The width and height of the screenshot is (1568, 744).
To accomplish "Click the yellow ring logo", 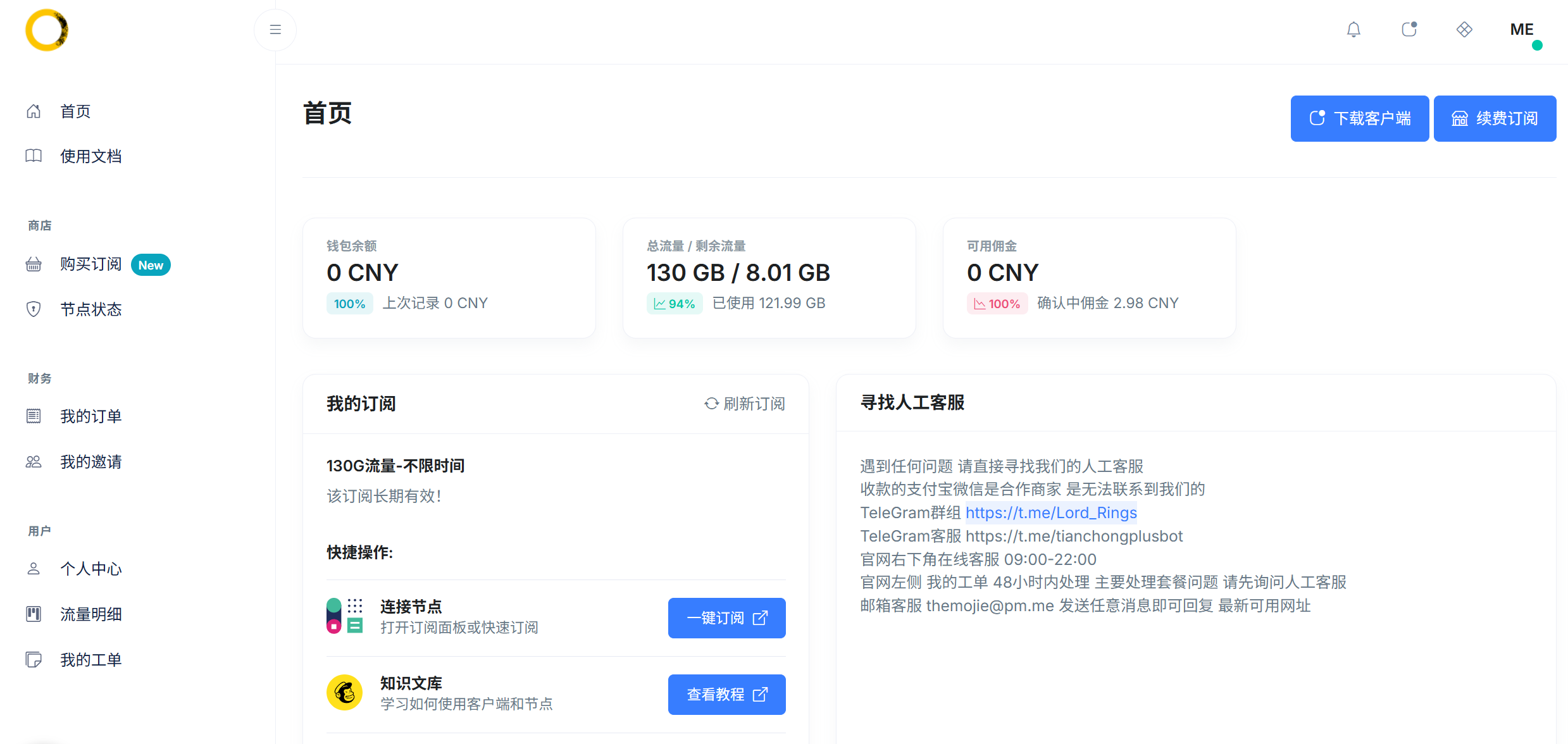I will coord(47,30).
